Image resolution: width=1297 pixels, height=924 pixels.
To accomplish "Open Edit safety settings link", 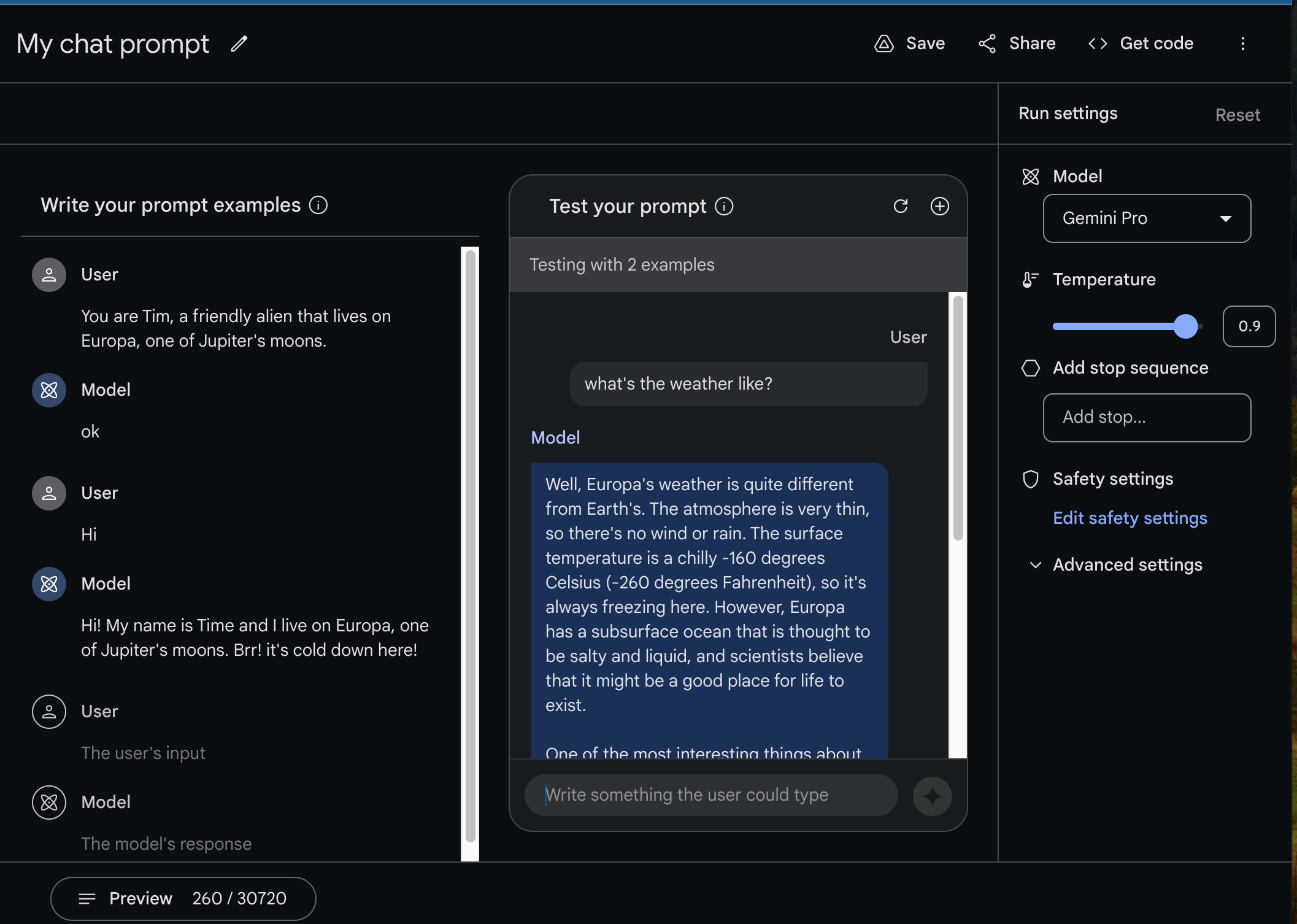I will tap(1130, 518).
